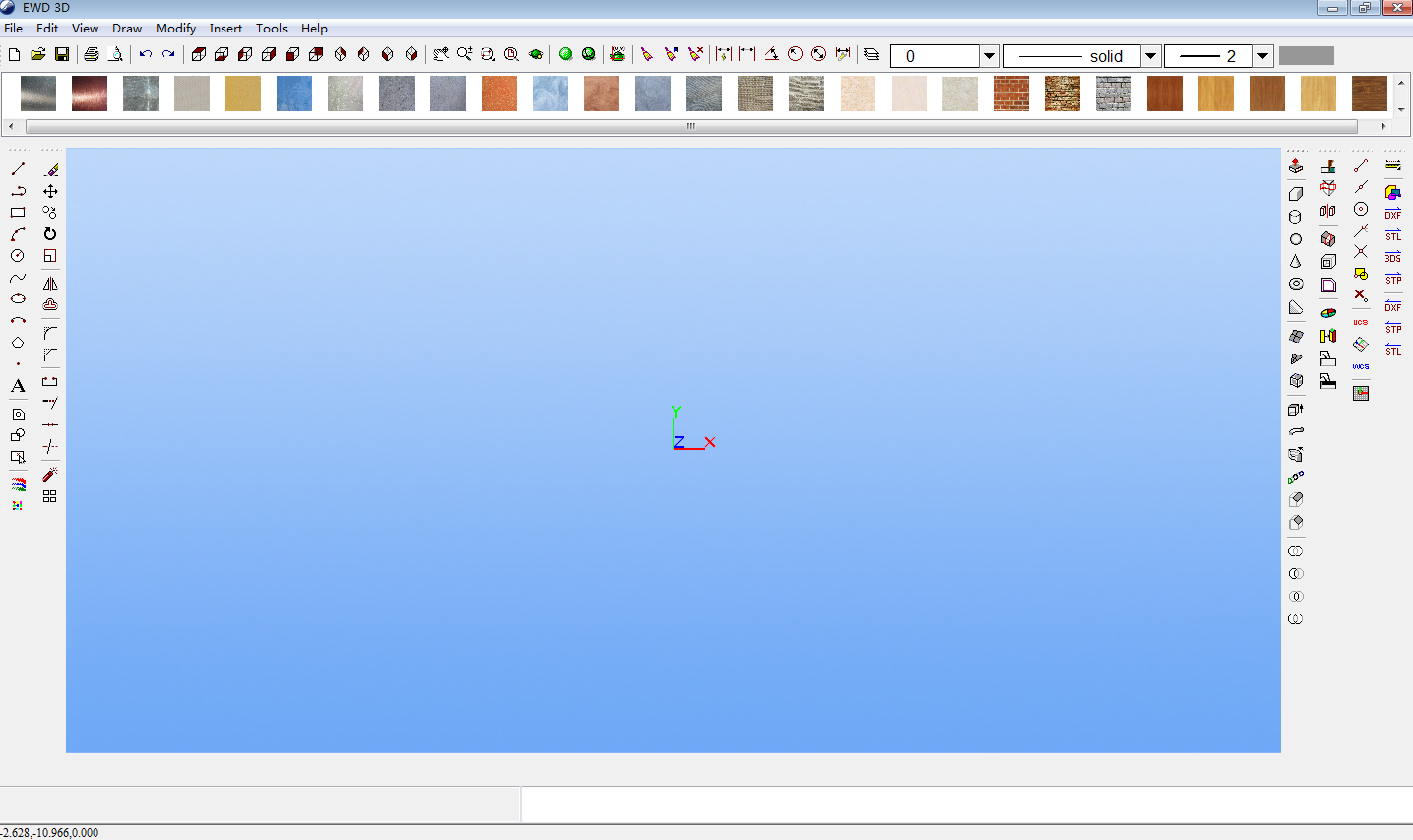Click the 3DS export icon
The width and height of the screenshot is (1413, 840).
[x=1393, y=257]
